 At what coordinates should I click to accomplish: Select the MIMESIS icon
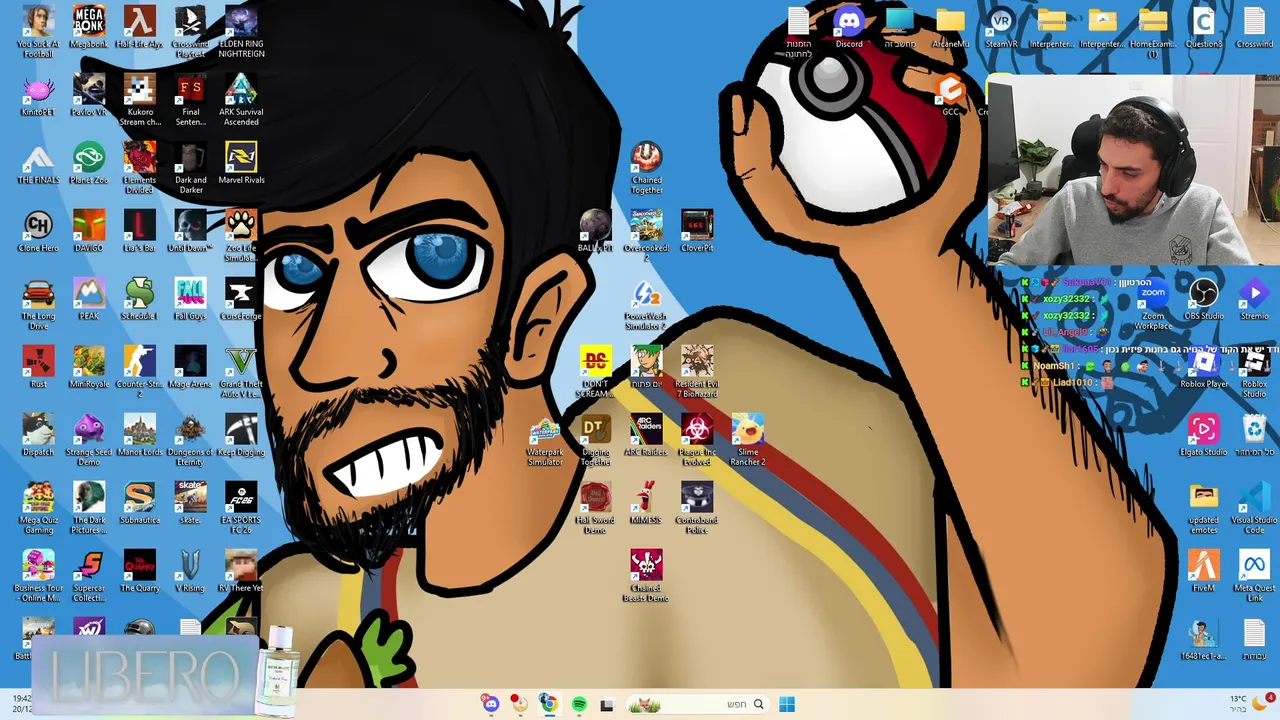click(x=646, y=504)
